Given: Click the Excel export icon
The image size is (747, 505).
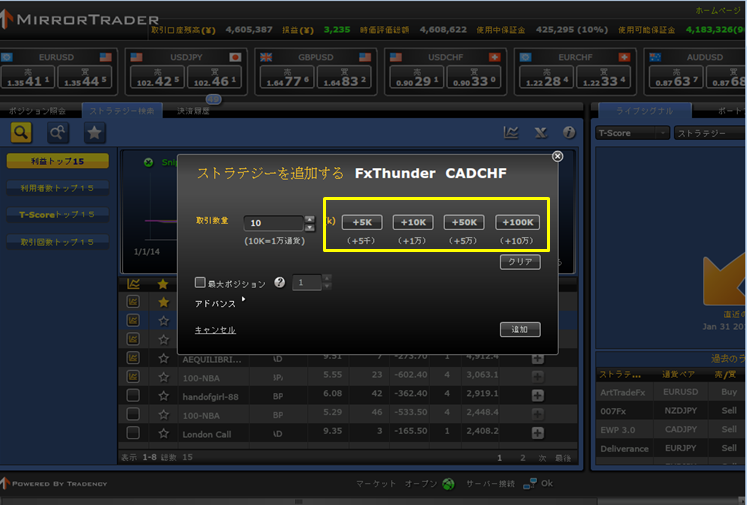Looking at the screenshot, I should pos(540,132).
